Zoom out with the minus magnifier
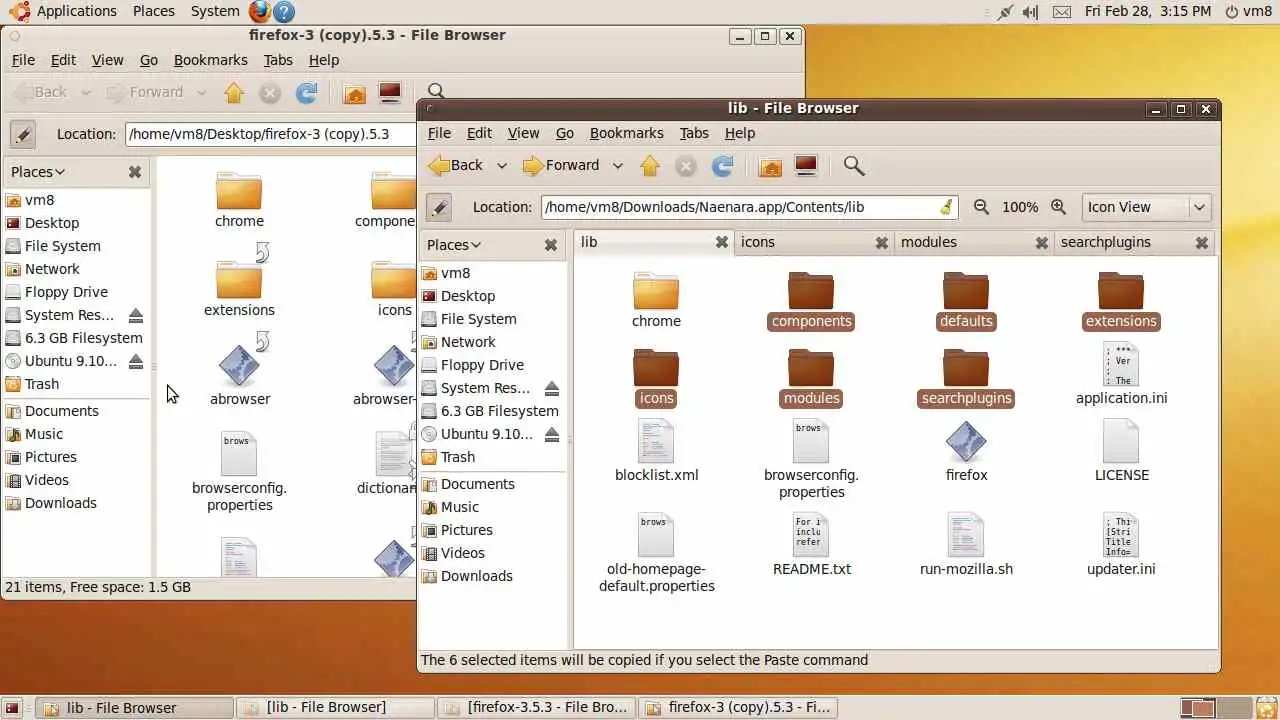This screenshot has width=1280, height=720. 981,207
